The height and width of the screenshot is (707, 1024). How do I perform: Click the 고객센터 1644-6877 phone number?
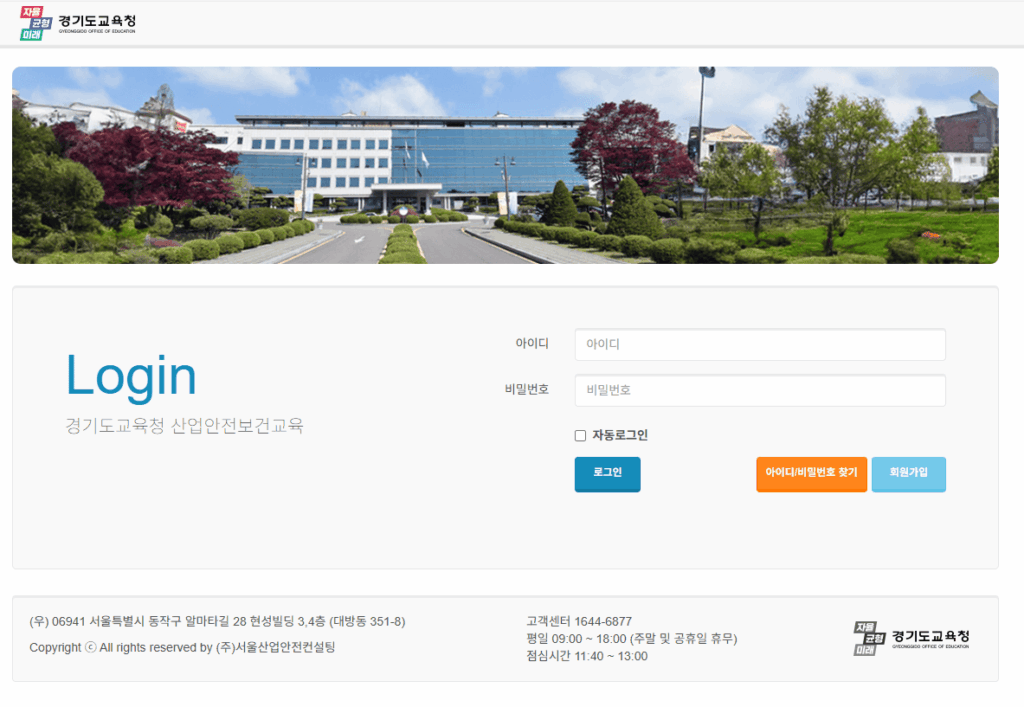(579, 621)
